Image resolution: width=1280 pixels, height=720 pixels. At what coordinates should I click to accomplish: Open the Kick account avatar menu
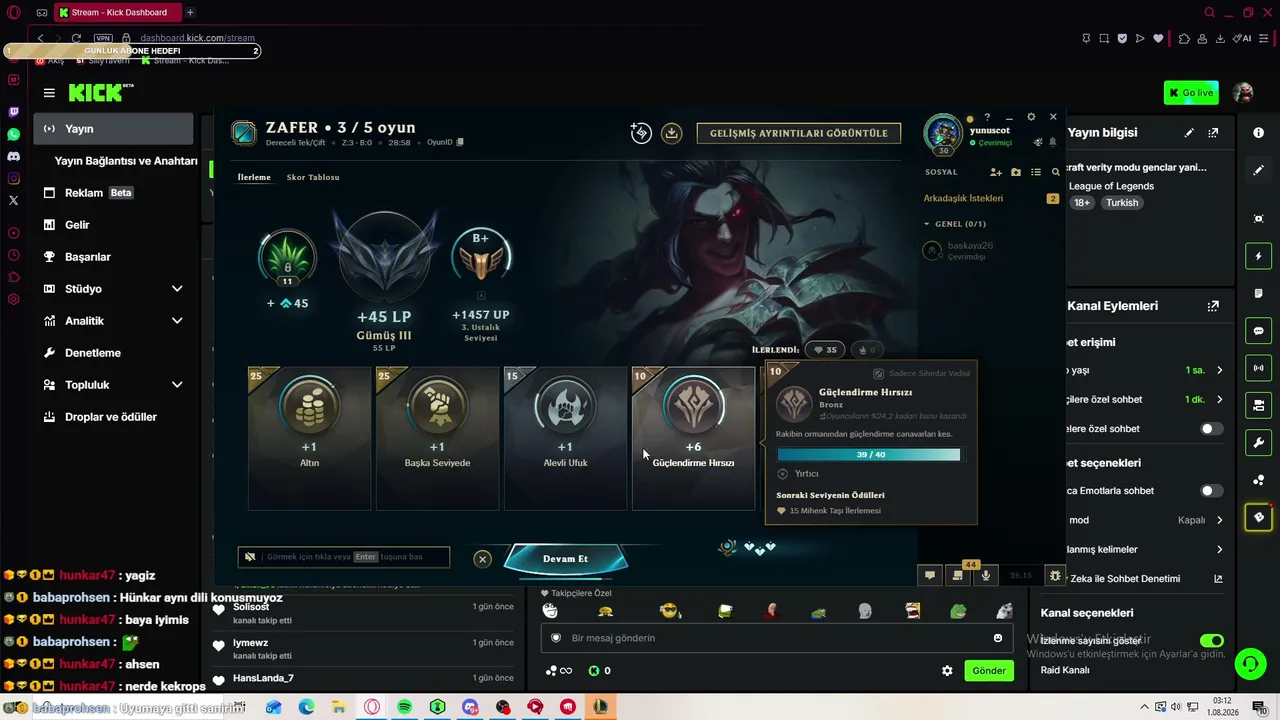[1243, 93]
